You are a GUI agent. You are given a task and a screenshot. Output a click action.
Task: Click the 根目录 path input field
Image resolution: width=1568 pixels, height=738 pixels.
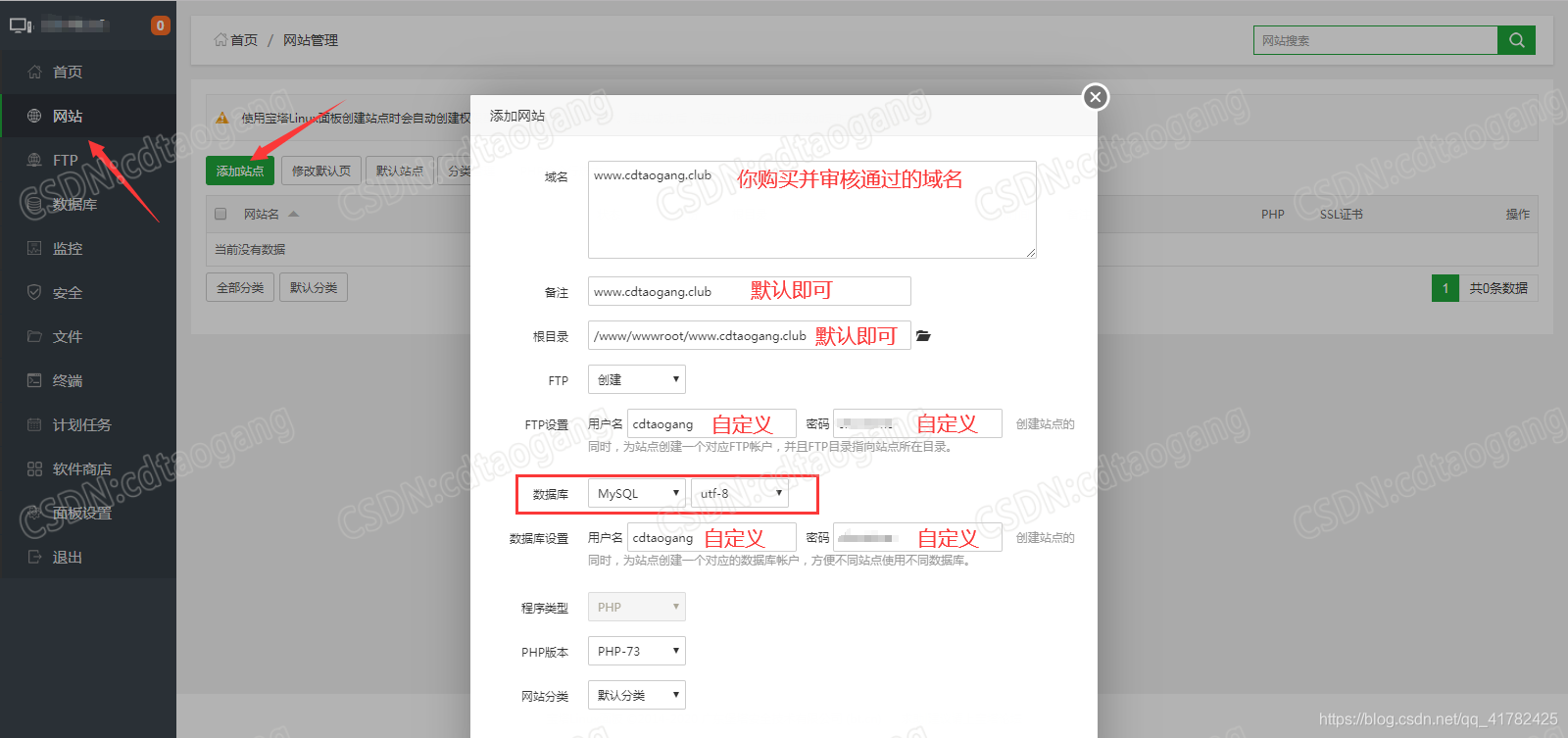[750, 335]
